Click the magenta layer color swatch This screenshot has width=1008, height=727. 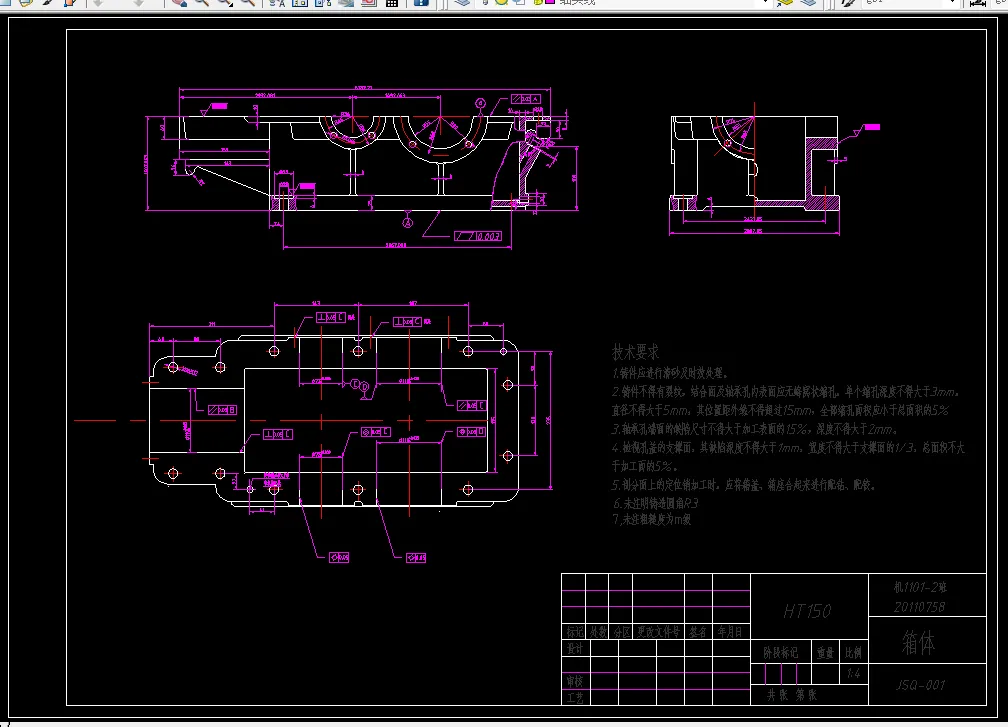pos(550,2)
